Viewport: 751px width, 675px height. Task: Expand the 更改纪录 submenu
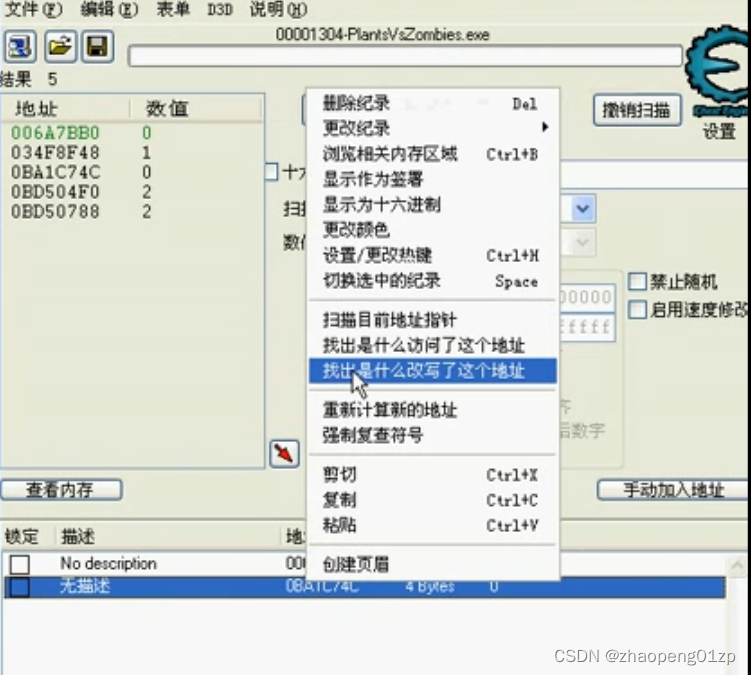[x=433, y=128]
